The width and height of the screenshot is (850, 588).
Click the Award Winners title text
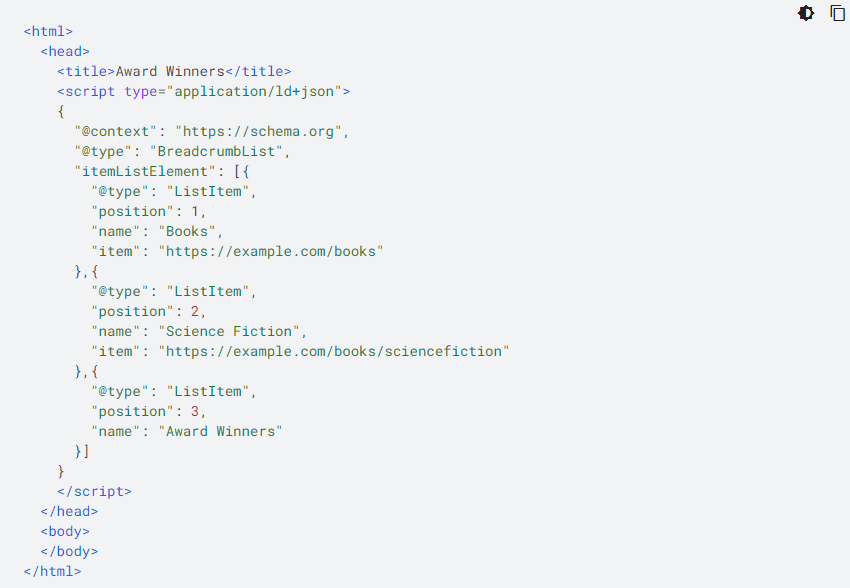[x=170, y=72]
